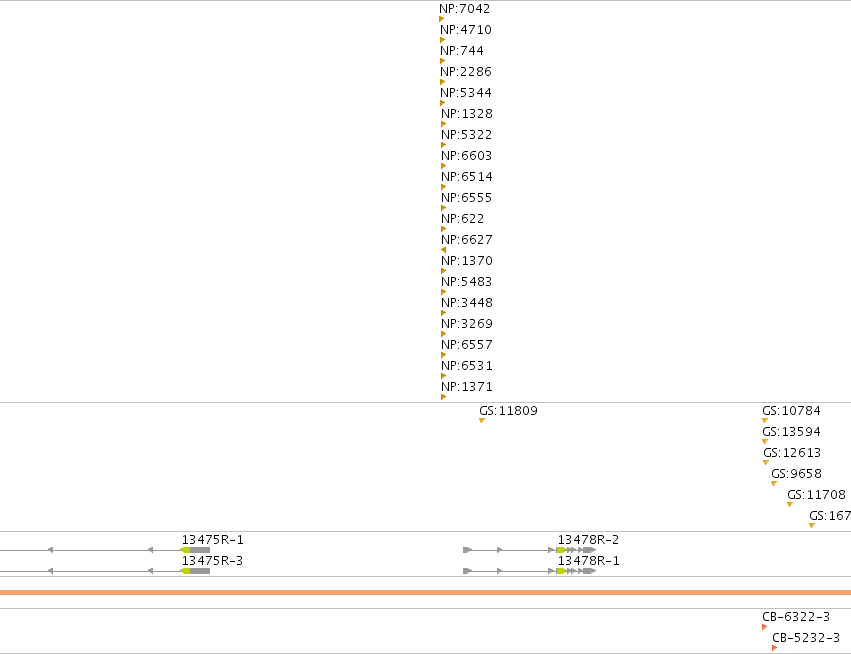Select the NP:1328 label
Screen dimensions: 851x654
[x=467, y=114]
